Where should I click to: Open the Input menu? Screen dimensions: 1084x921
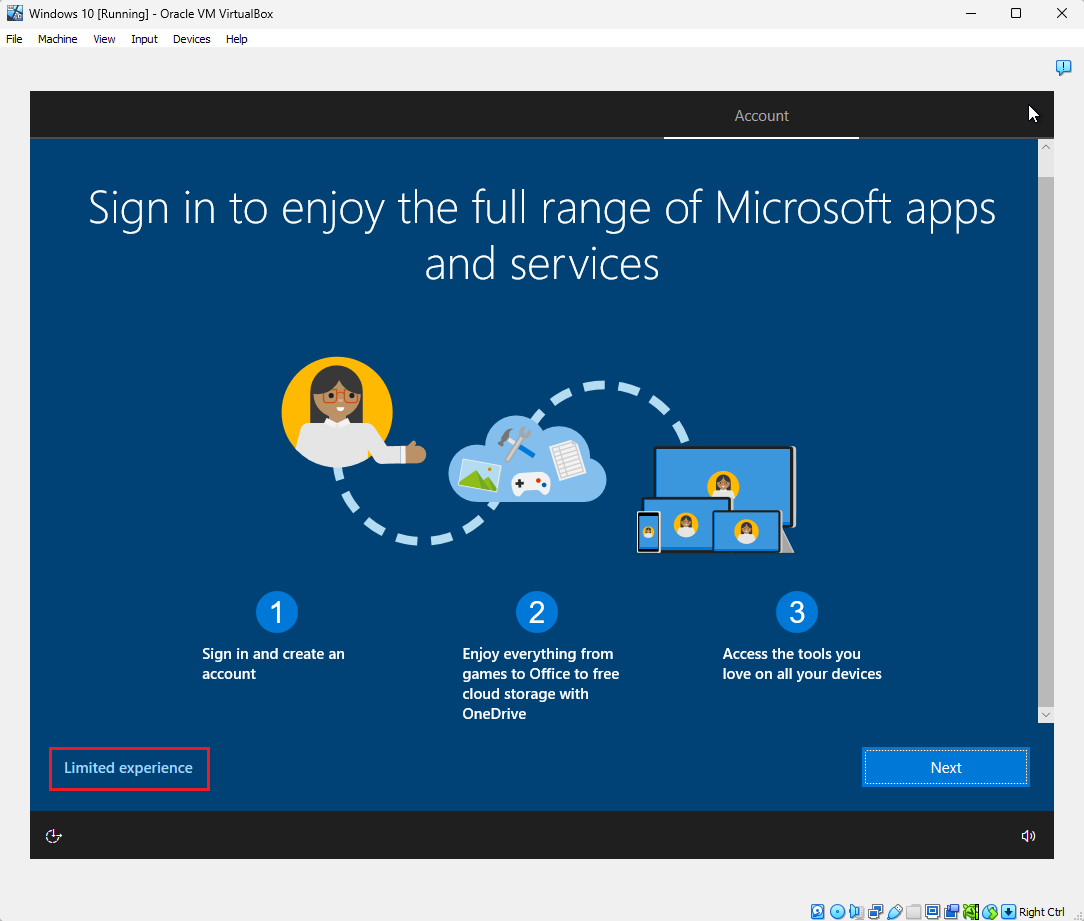[x=144, y=39]
